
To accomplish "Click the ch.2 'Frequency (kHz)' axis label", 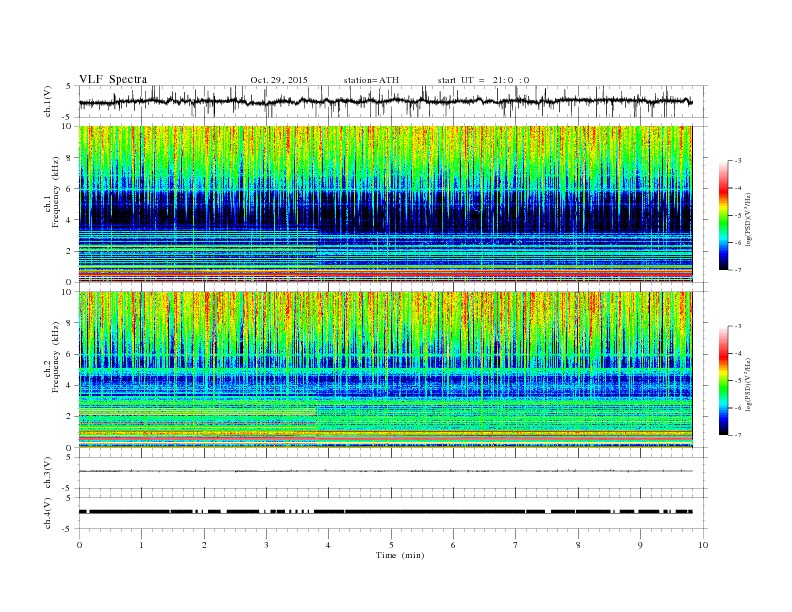I will 56,356.
